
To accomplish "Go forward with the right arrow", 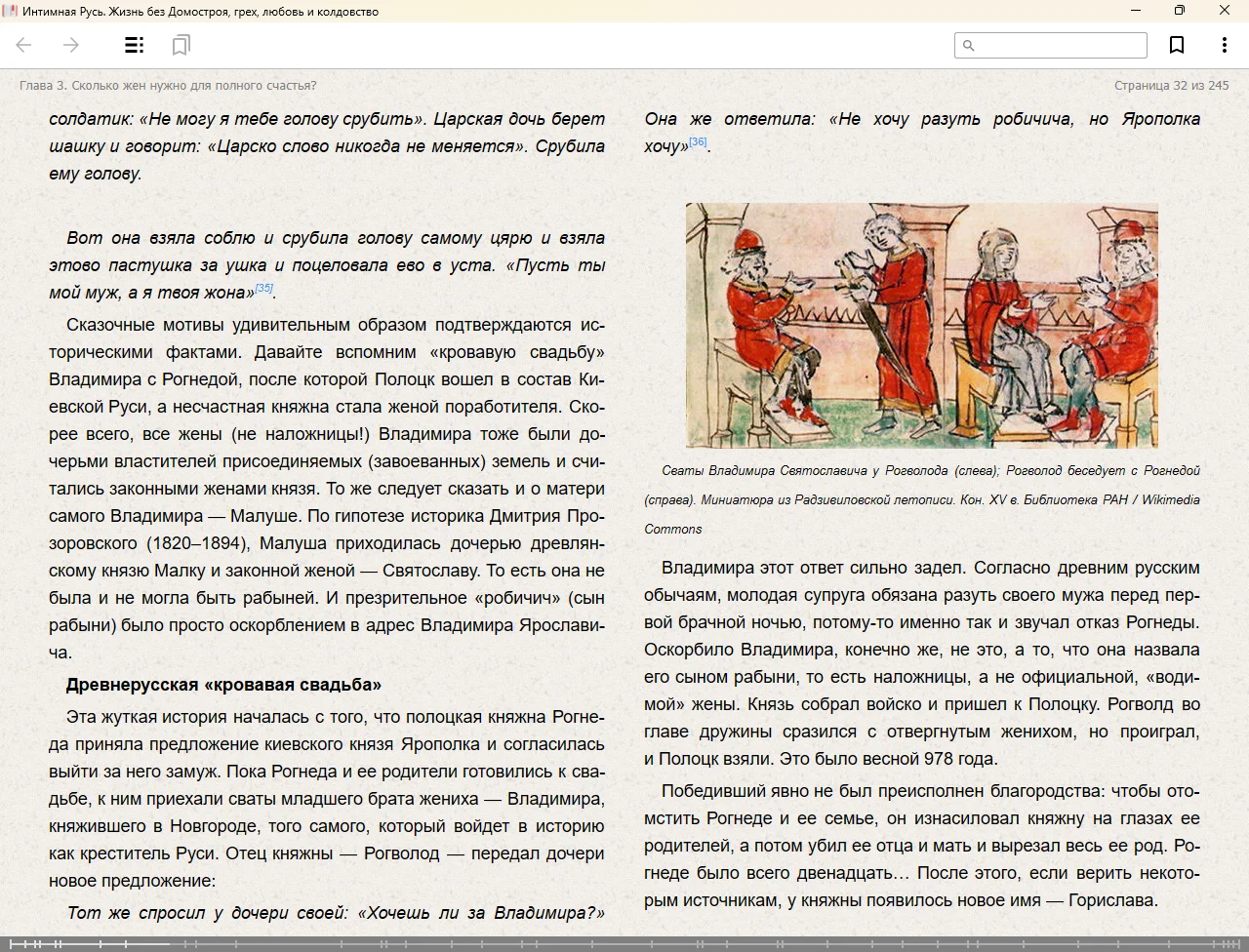I will click(x=71, y=45).
